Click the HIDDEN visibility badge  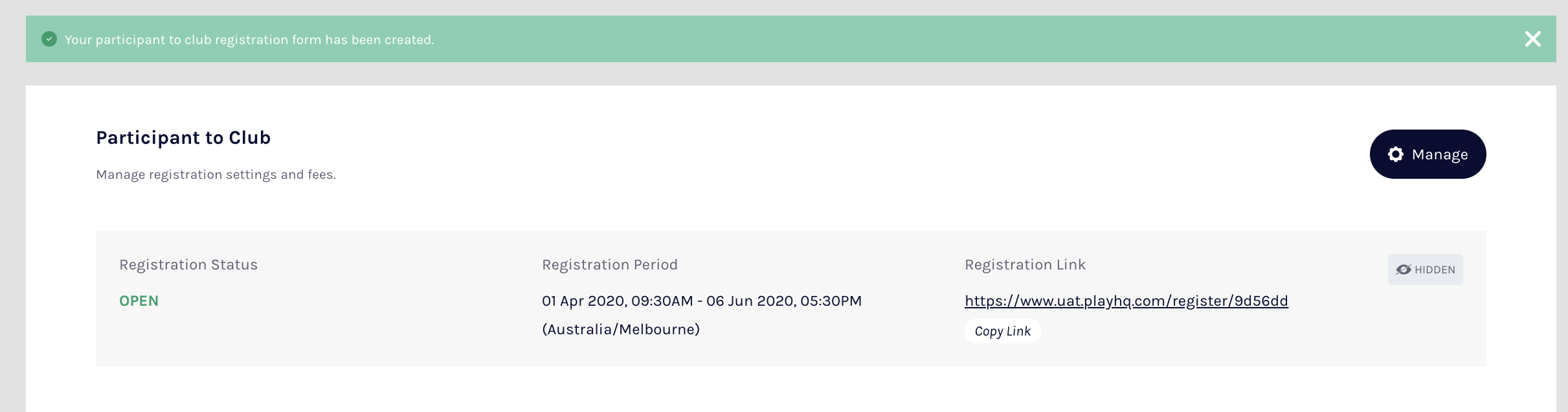(x=1425, y=269)
